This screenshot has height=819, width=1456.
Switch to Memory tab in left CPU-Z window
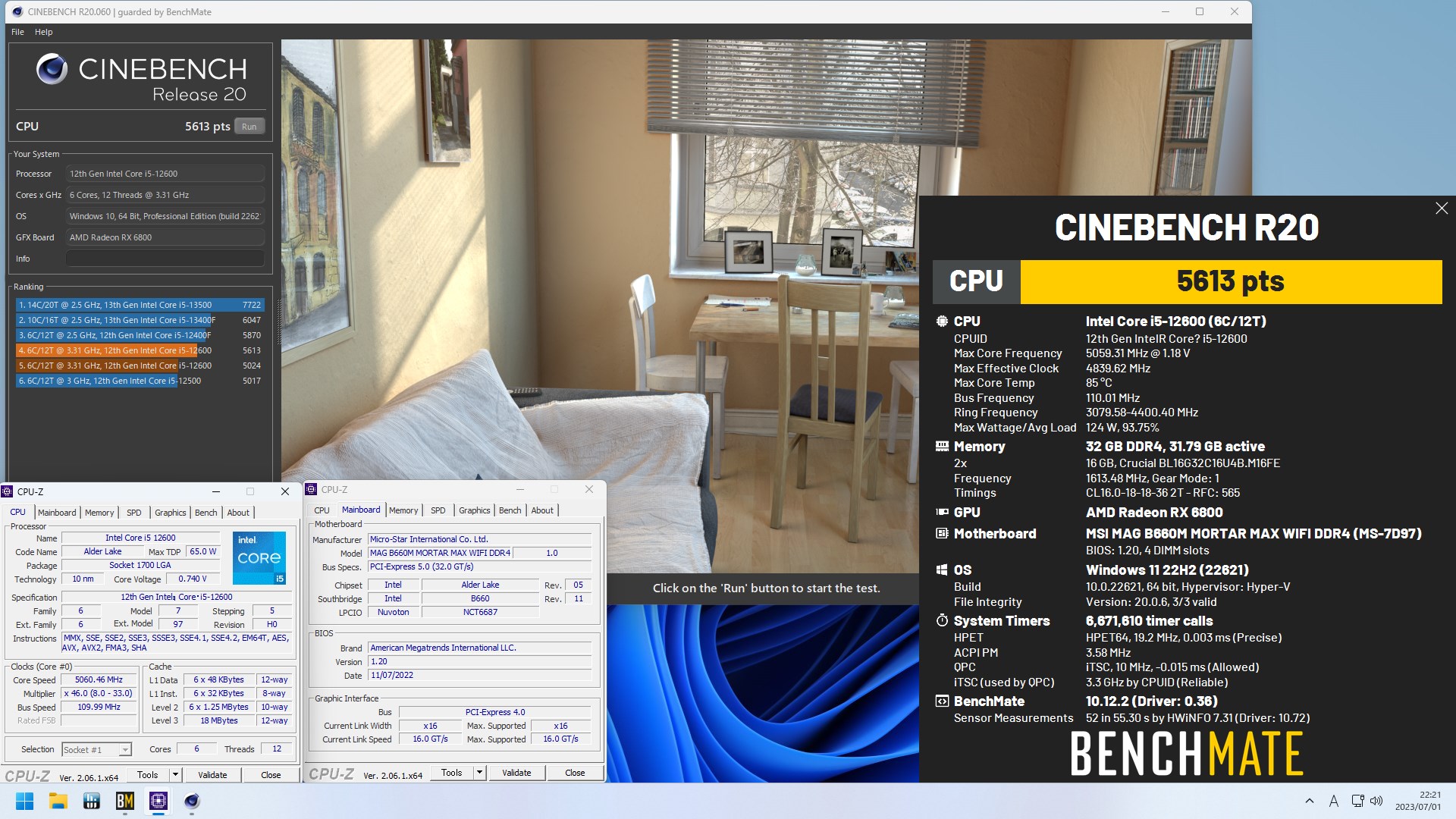point(99,513)
